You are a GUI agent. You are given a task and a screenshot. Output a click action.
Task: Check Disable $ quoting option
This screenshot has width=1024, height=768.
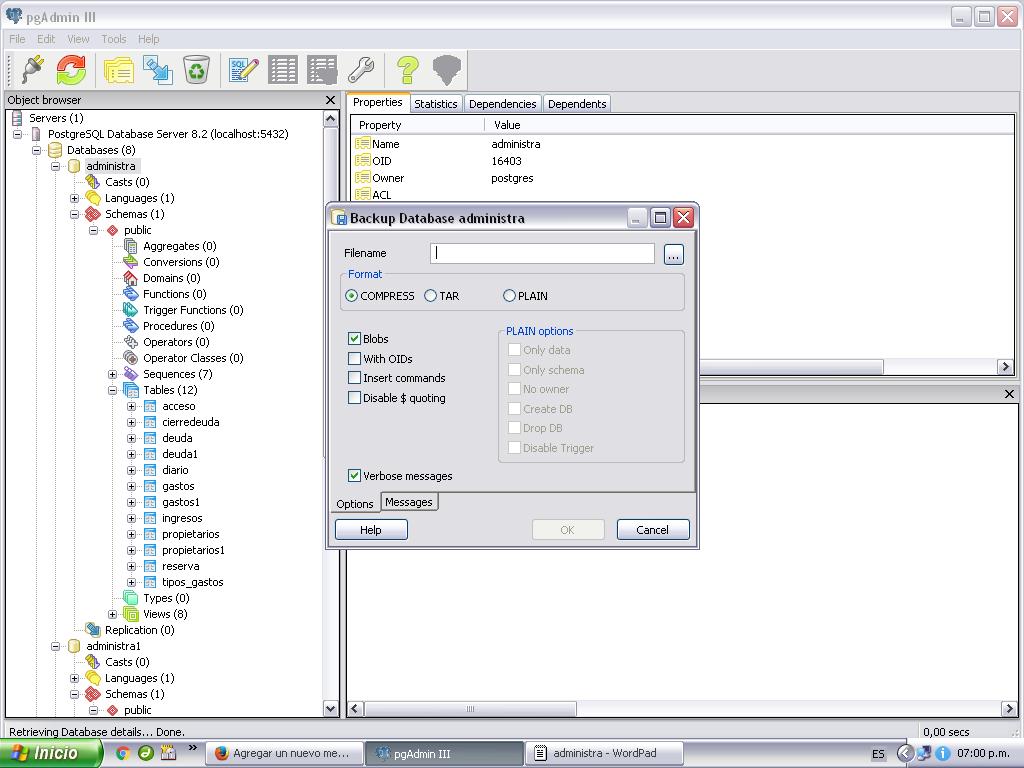(x=355, y=398)
